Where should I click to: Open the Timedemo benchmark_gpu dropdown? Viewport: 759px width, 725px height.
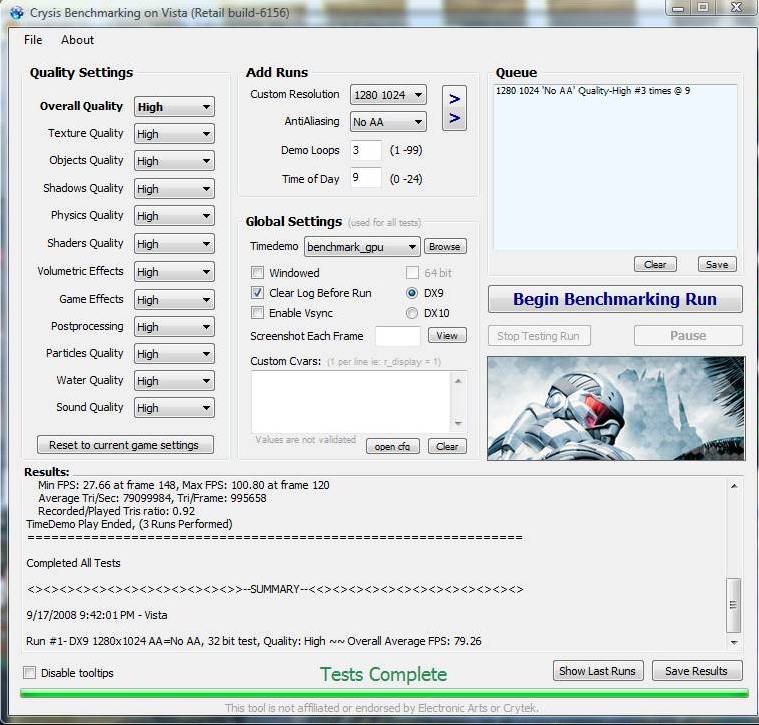click(x=362, y=247)
